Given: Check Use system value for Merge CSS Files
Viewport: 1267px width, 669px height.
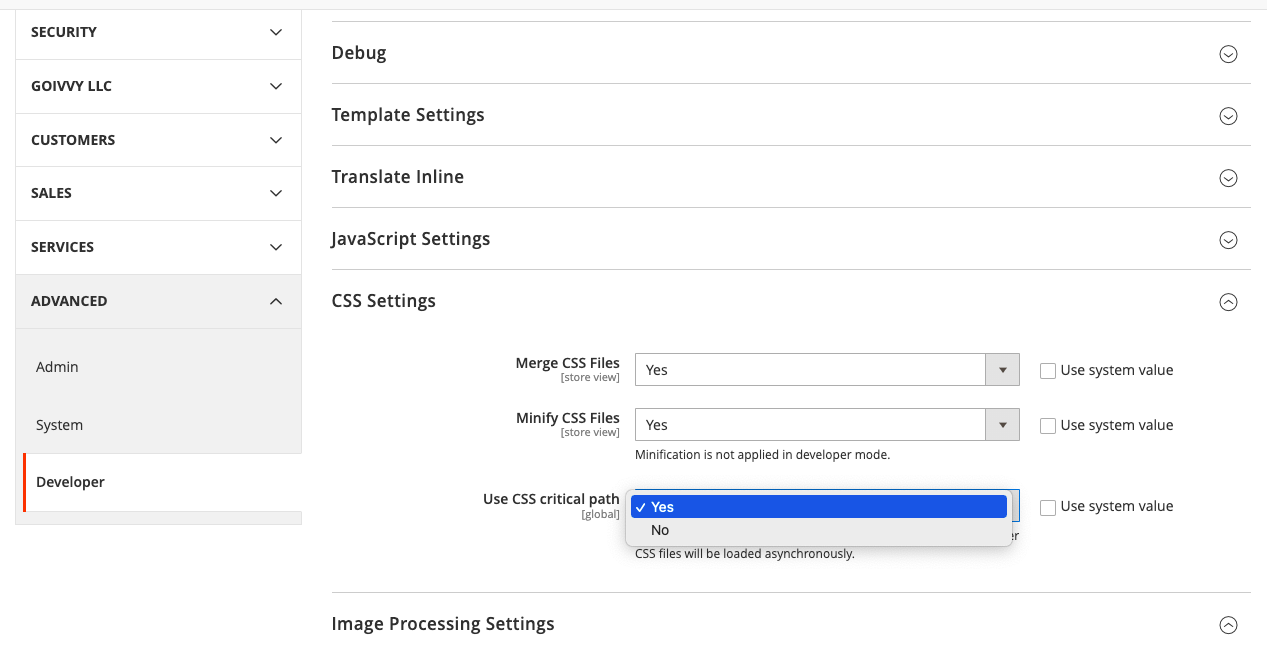Looking at the screenshot, I should point(1047,370).
